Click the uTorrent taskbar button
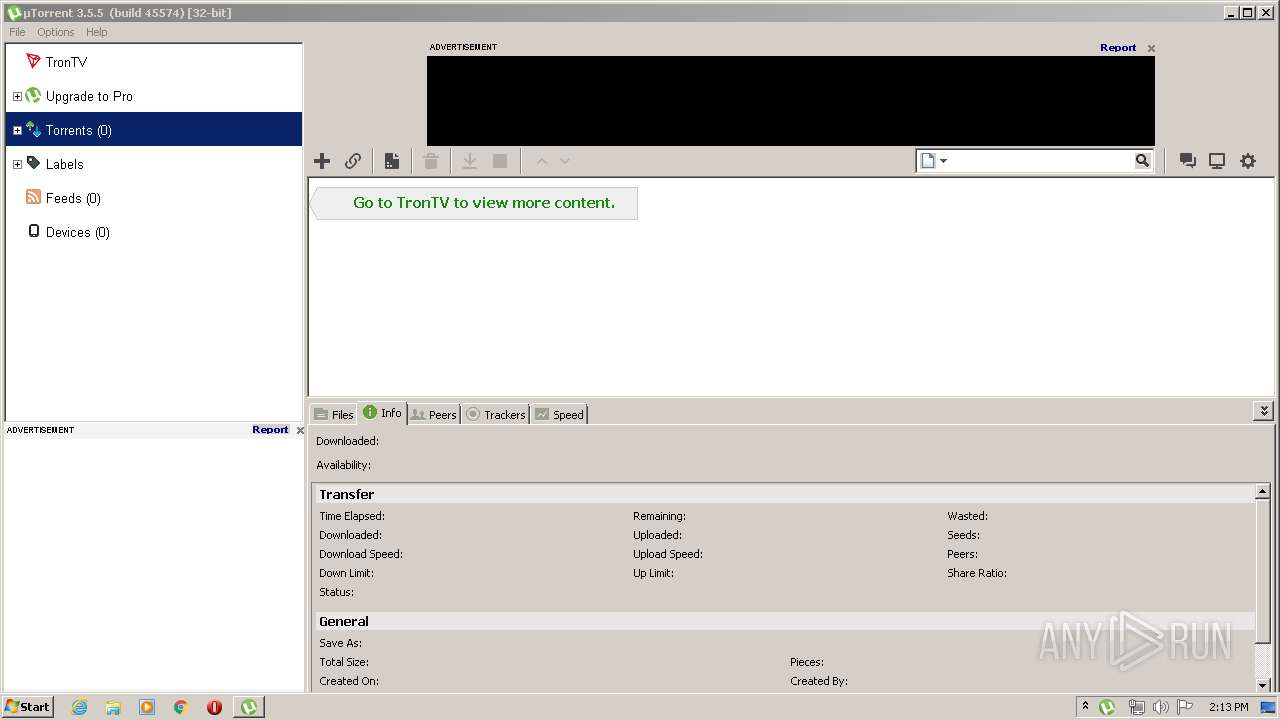This screenshot has height=720, width=1280. tap(248, 707)
